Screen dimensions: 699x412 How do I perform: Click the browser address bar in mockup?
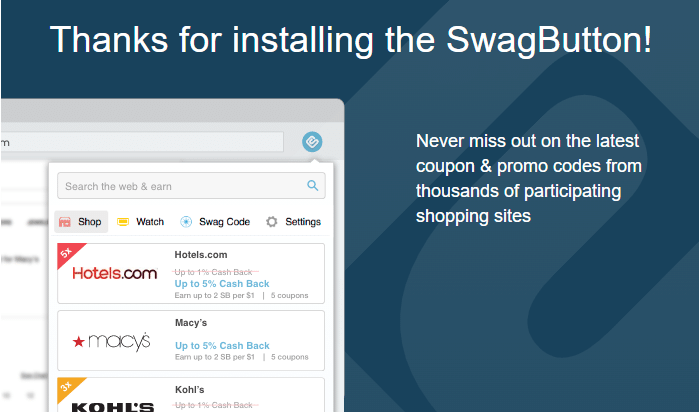pyautogui.click(x=142, y=142)
